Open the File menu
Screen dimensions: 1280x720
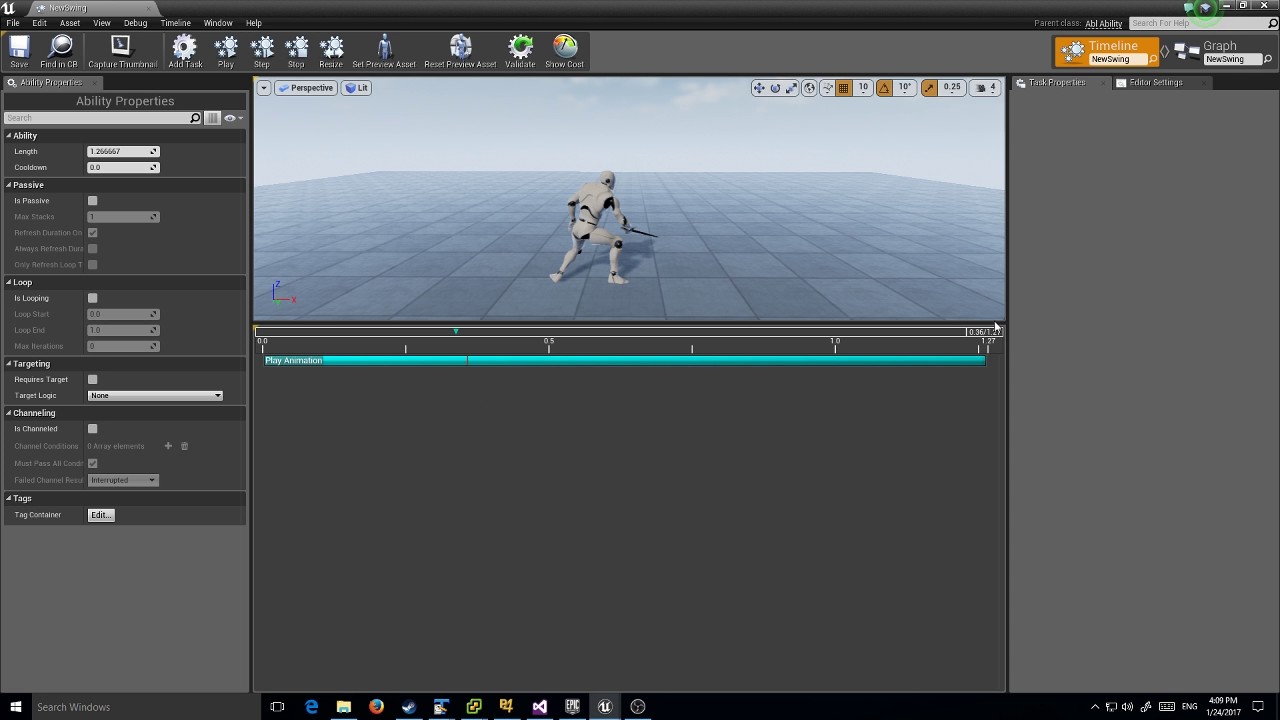pos(13,23)
